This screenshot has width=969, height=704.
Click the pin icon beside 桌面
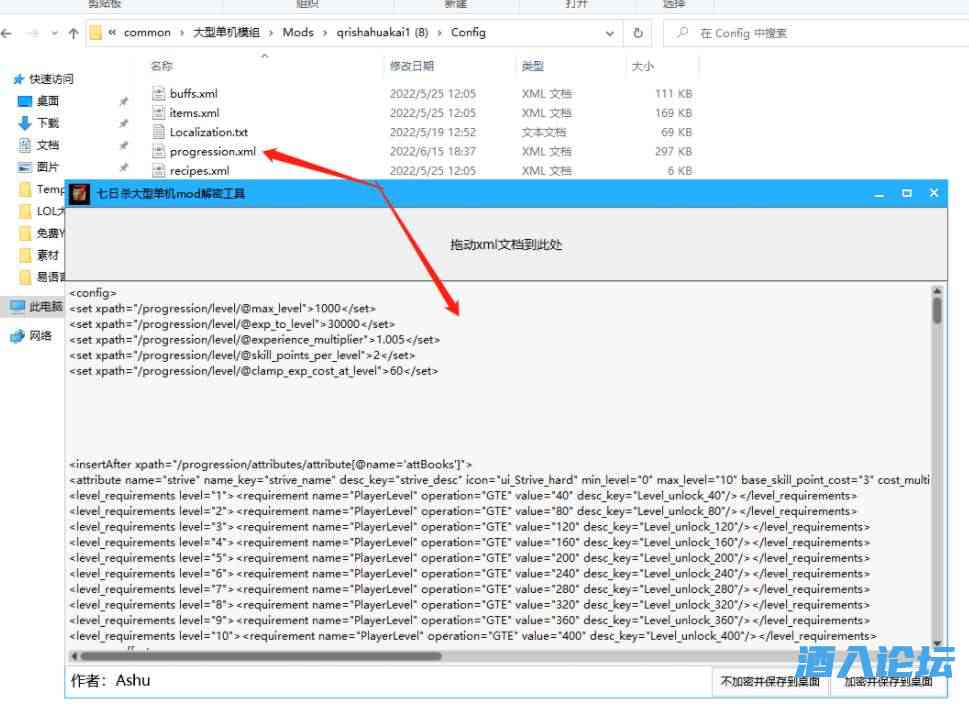(124, 101)
